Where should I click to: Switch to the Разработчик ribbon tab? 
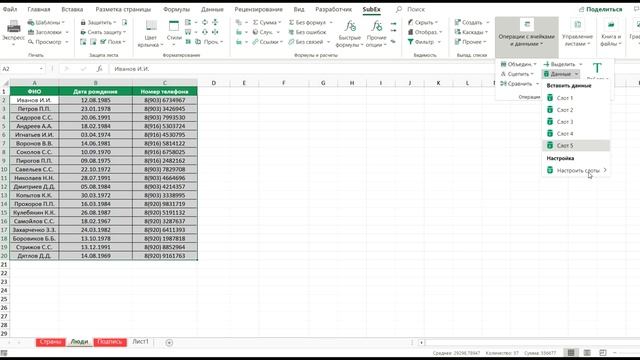coord(333,9)
